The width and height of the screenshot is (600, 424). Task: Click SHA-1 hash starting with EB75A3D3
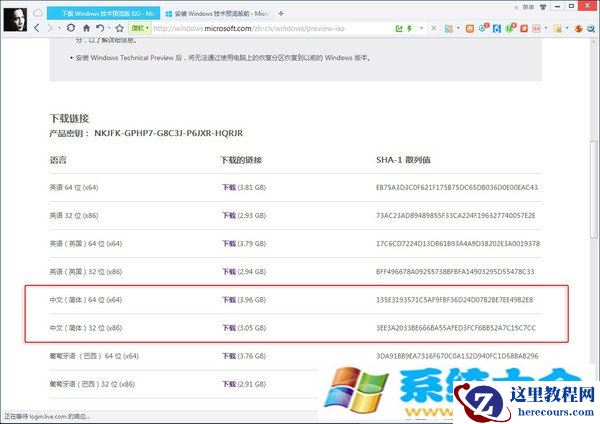(457, 188)
